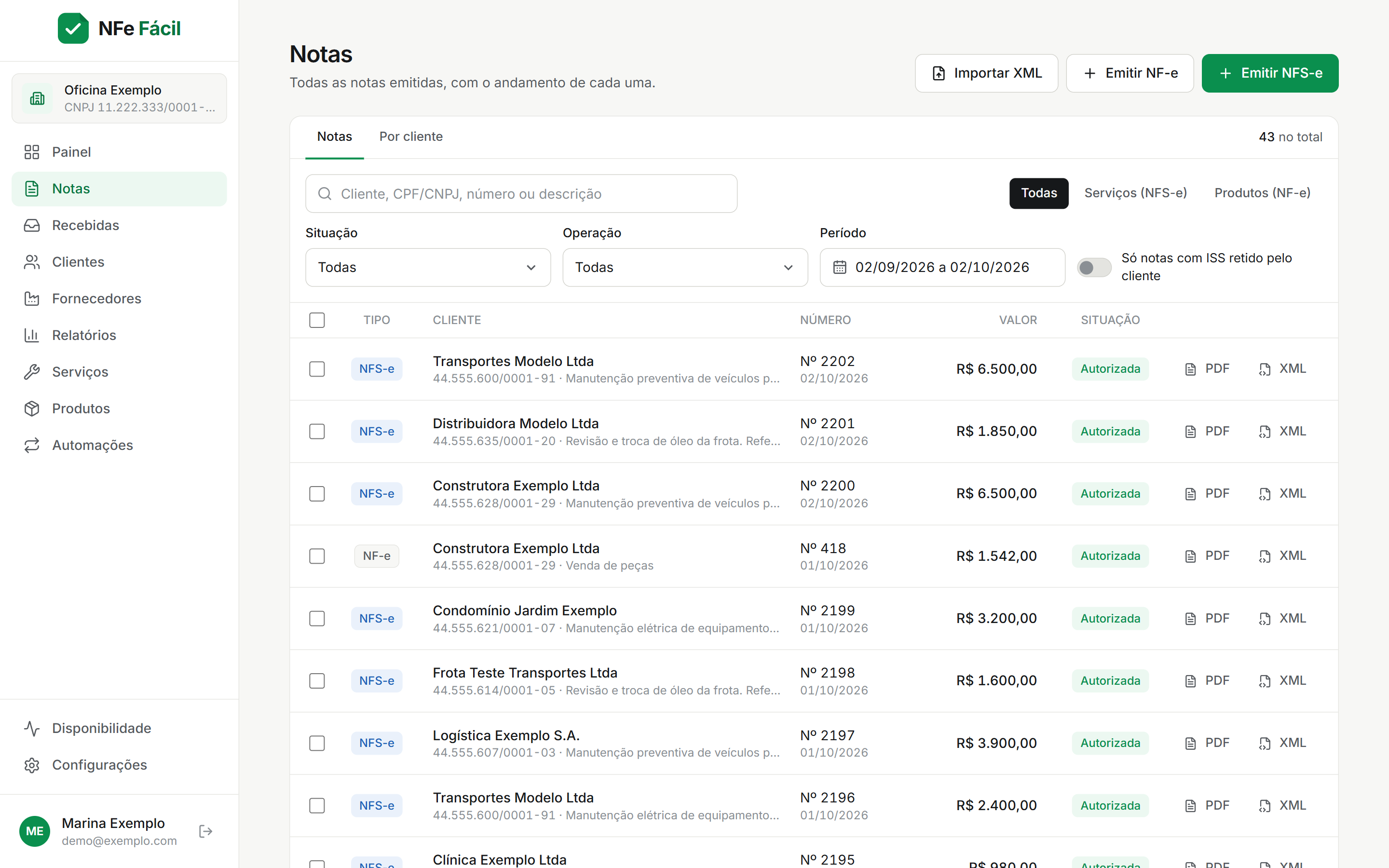The image size is (1389, 868).
Task: Click the green Emitir NFS-e button
Action: [x=1269, y=73]
